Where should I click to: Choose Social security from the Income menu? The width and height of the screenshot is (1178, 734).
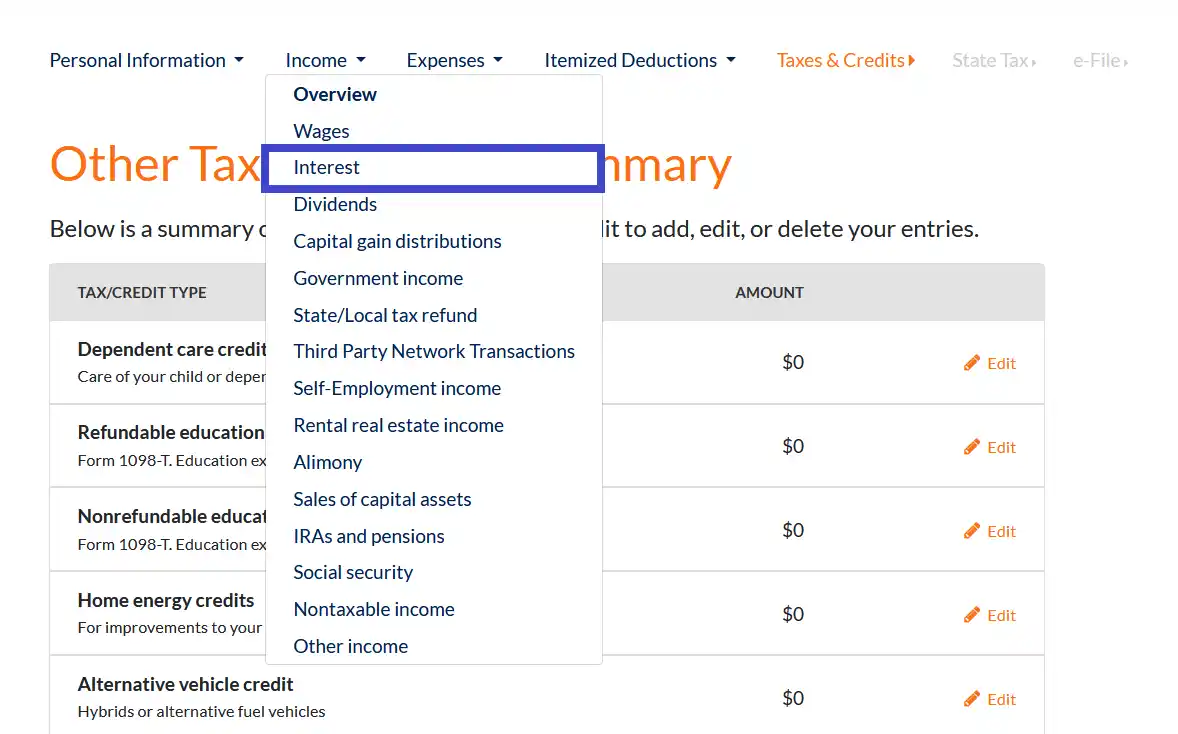point(353,572)
